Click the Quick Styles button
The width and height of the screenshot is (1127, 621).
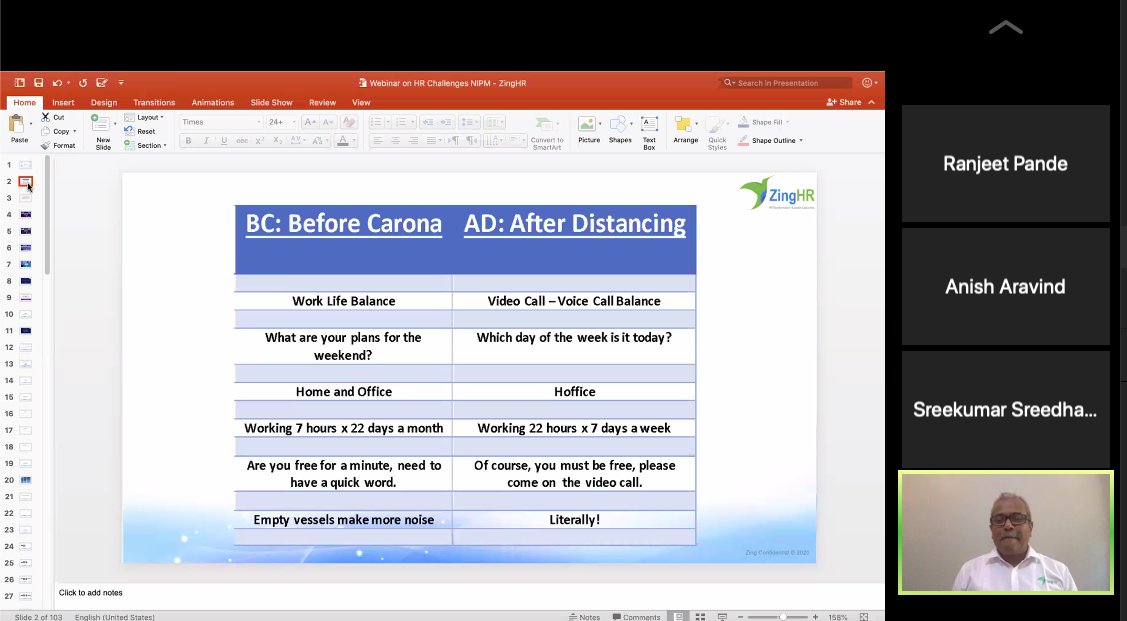tap(717, 133)
